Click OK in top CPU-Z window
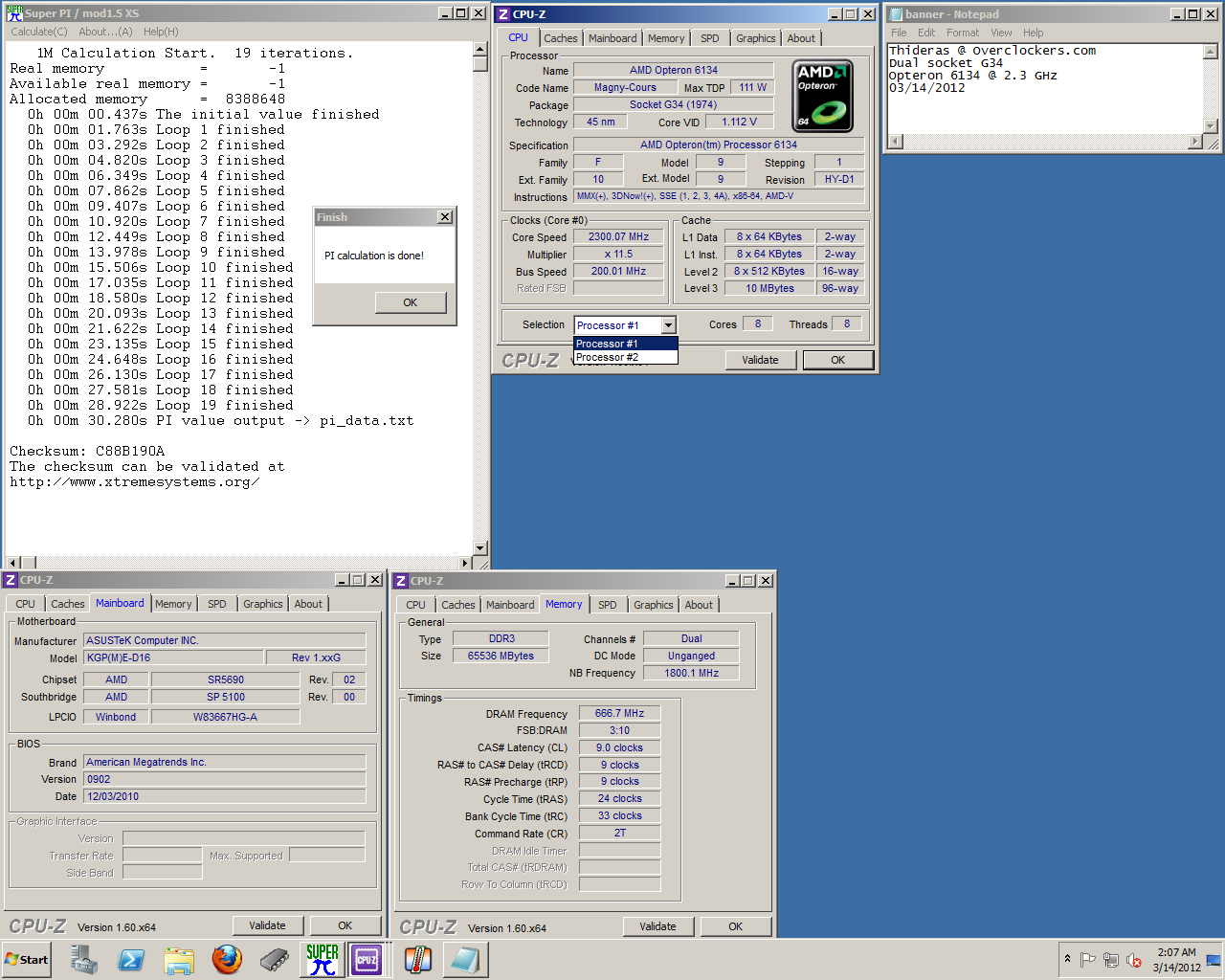Viewport: 1225px width, 980px height. point(838,360)
